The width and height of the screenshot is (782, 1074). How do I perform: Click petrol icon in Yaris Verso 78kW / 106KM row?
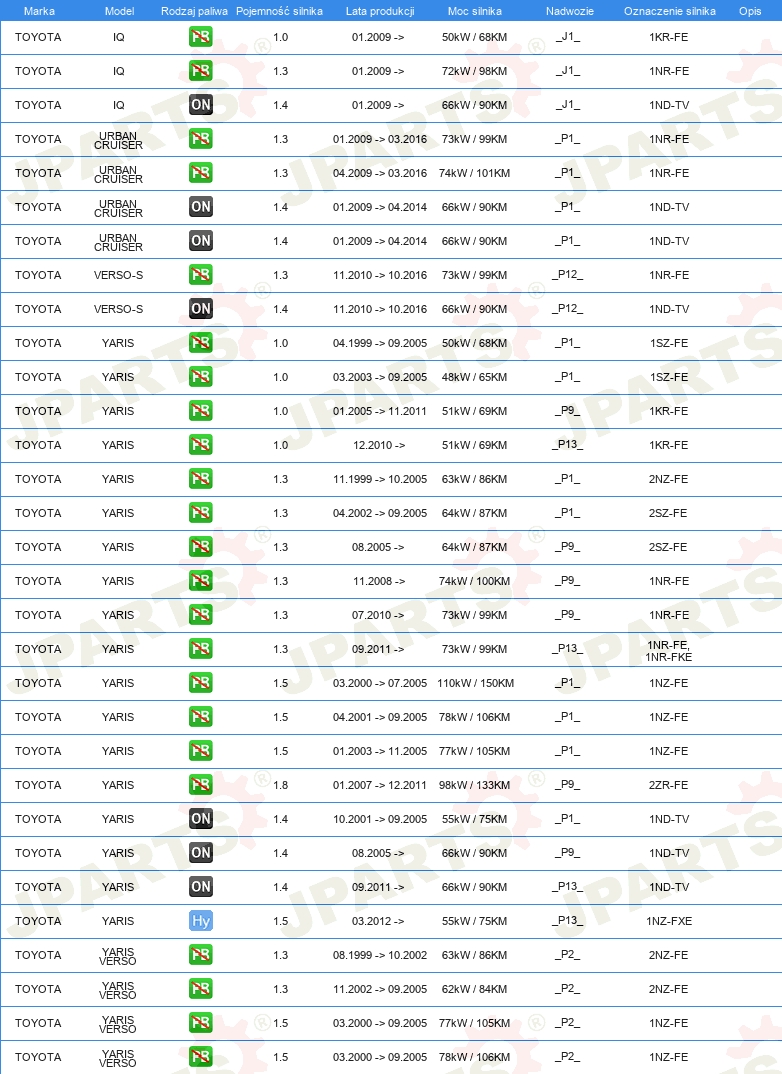(201, 1057)
